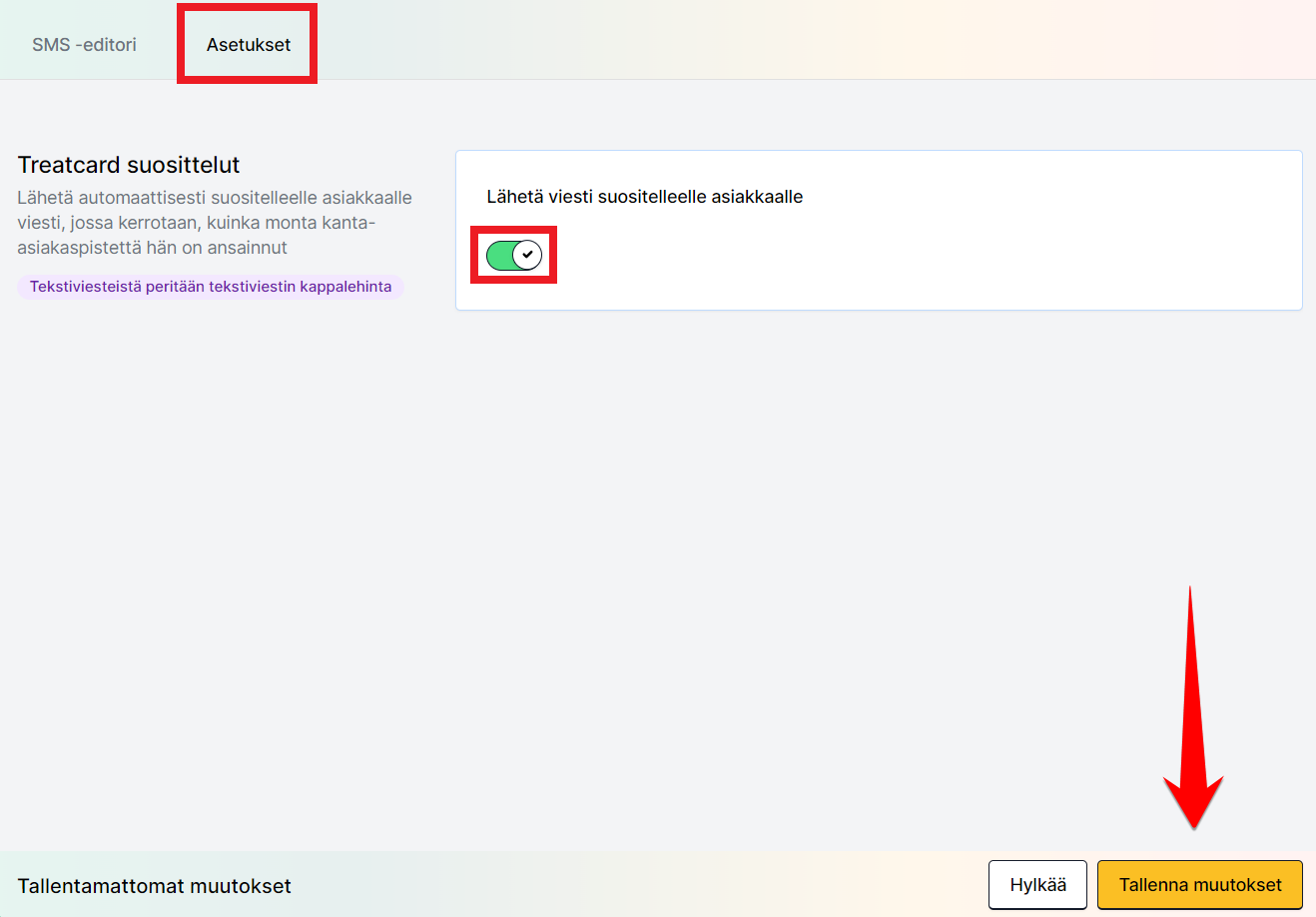
Task: Click the checkmark icon on the toggle knob
Action: click(527, 255)
